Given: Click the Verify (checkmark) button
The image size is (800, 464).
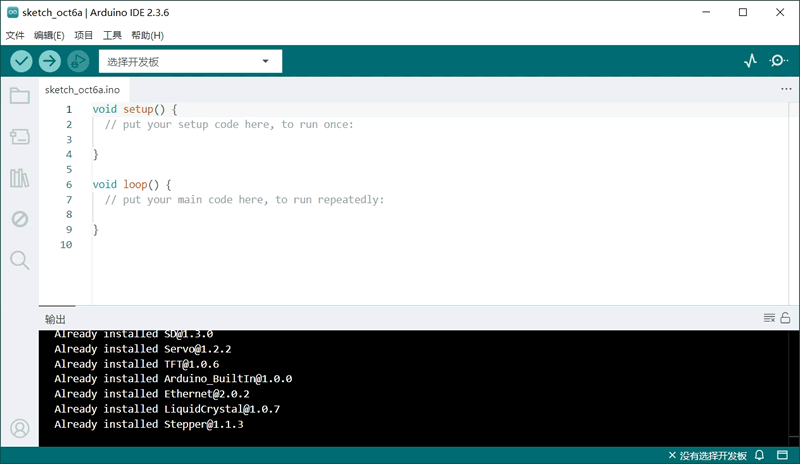Looking at the screenshot, I should [21, 61].
